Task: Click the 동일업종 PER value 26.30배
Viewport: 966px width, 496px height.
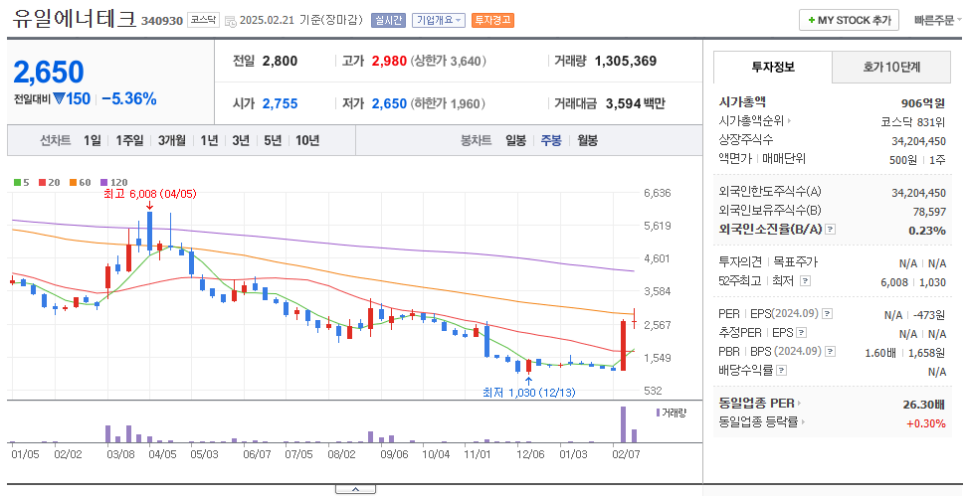Action: pyautogui.click(x=923, y=404)
